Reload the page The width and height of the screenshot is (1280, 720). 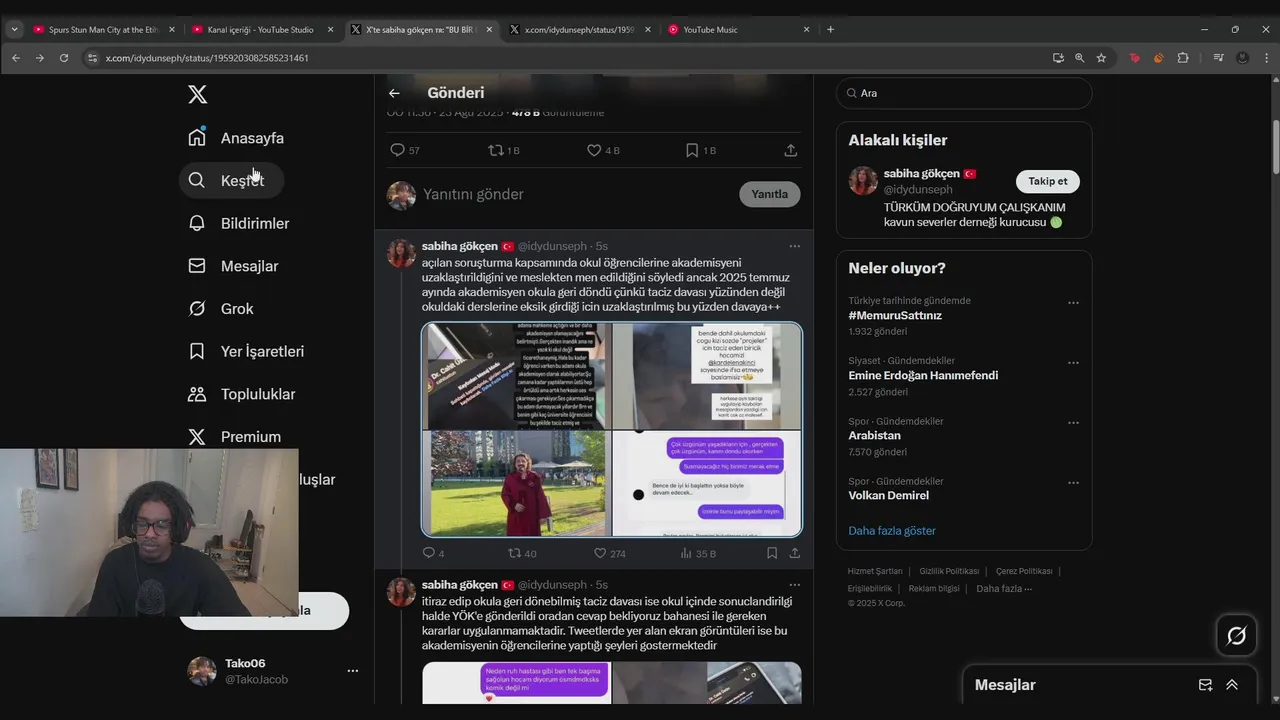click(x=64, y=58)
